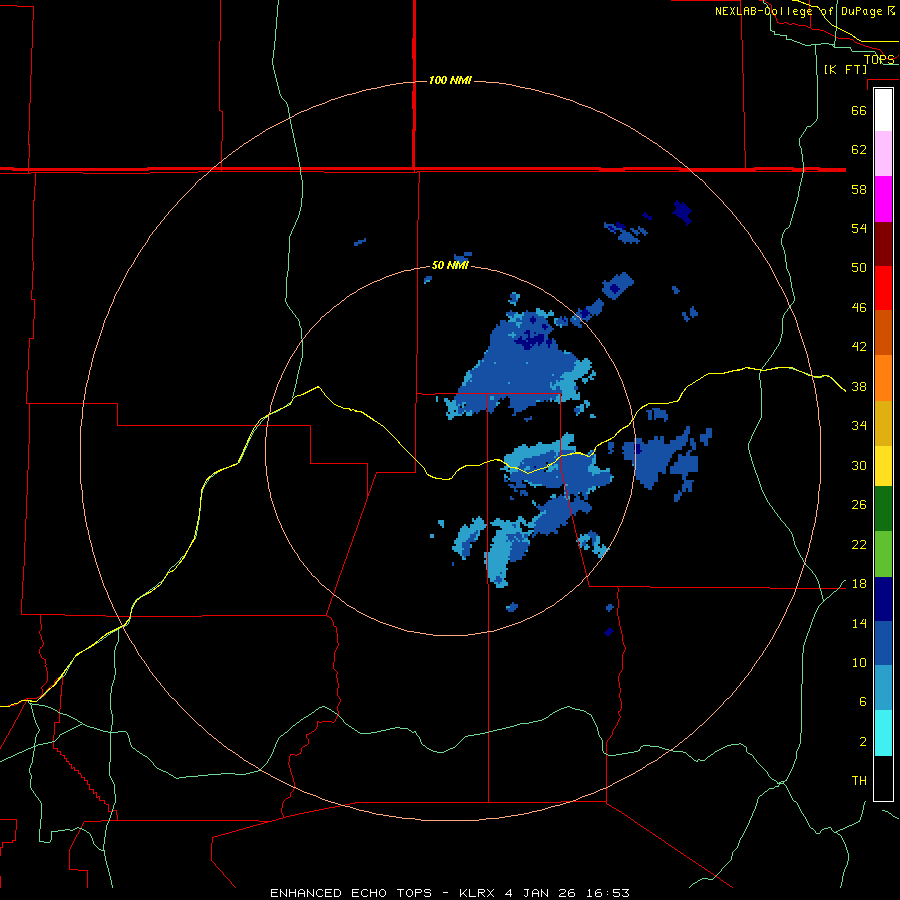Click the legend value '2'
The height and width of the screenshot is (900, 900).
[x=862, y=742]
